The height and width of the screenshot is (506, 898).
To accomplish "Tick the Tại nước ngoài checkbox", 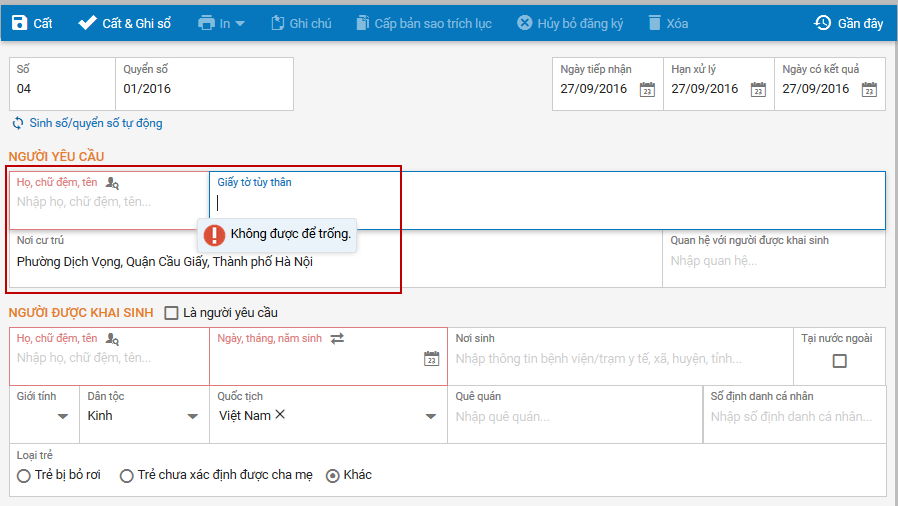I will click(x=839, y=361).
